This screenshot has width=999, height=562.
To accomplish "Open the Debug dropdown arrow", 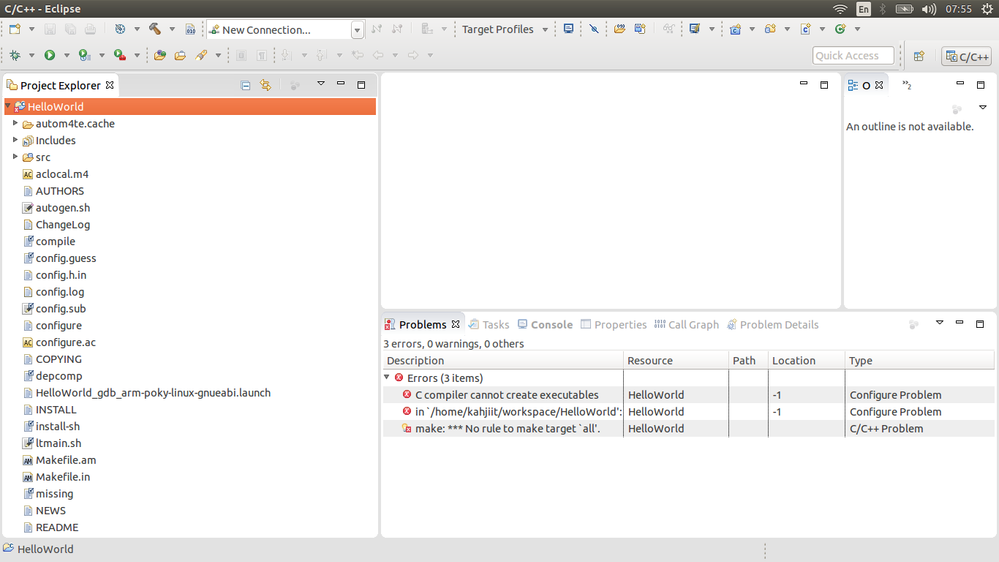I will (31, 55).
